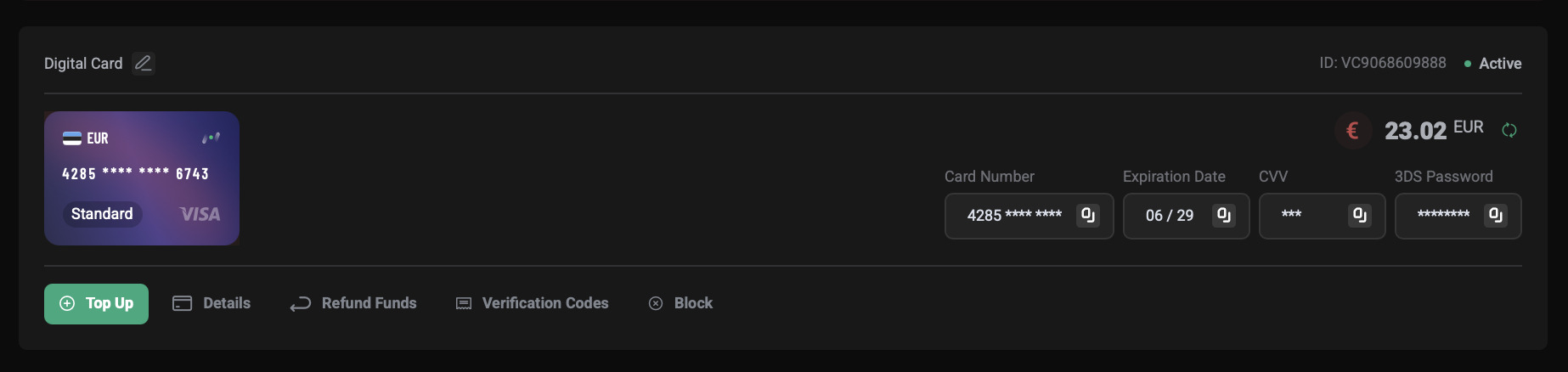The height and width of the screenshot is (372, 1568).
Task: Refresh the 23.02 EUR balance
Action: (1509, 130)
